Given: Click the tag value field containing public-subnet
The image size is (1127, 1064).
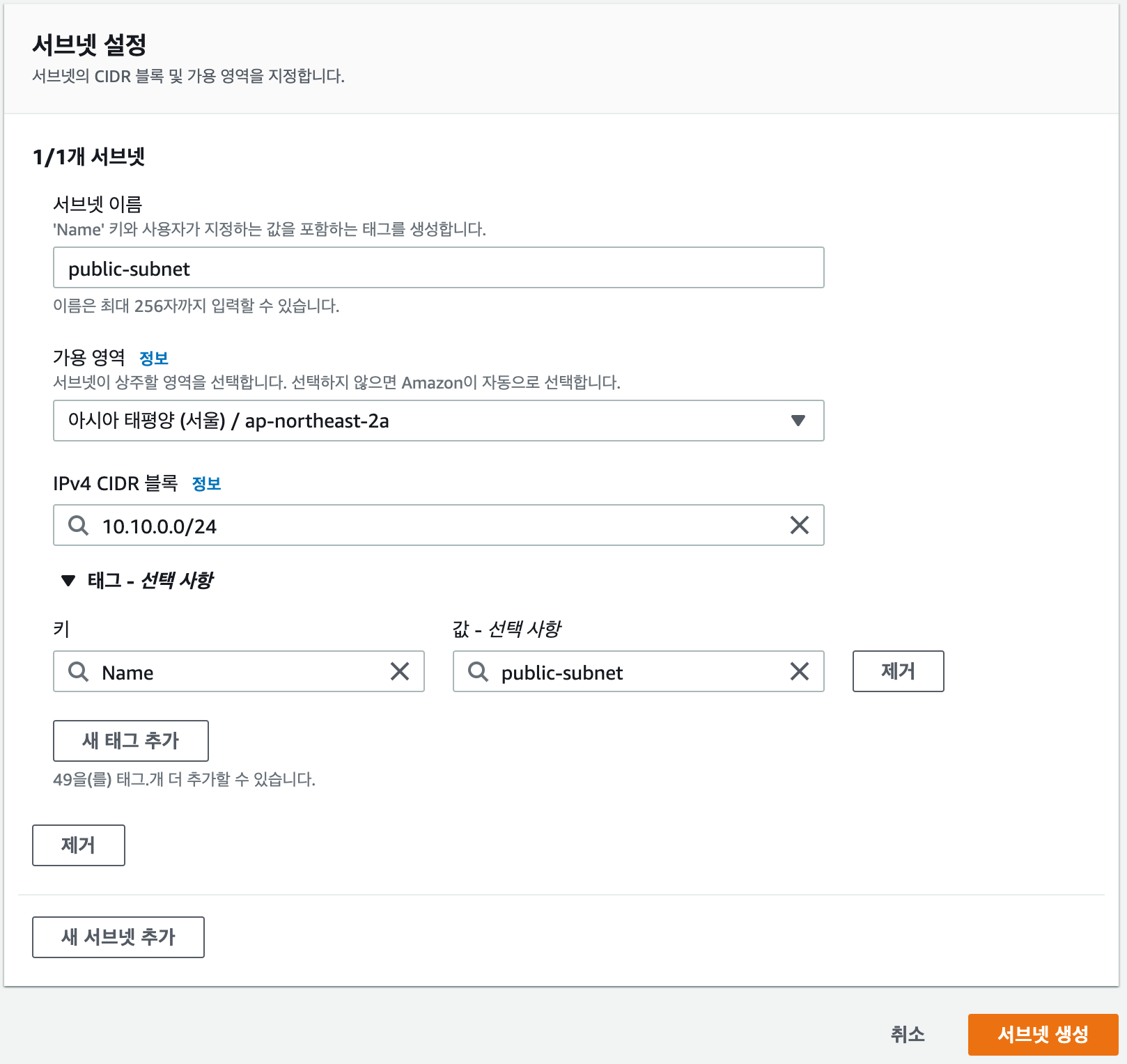Looking at the screenshot, I should click(639, 671).
